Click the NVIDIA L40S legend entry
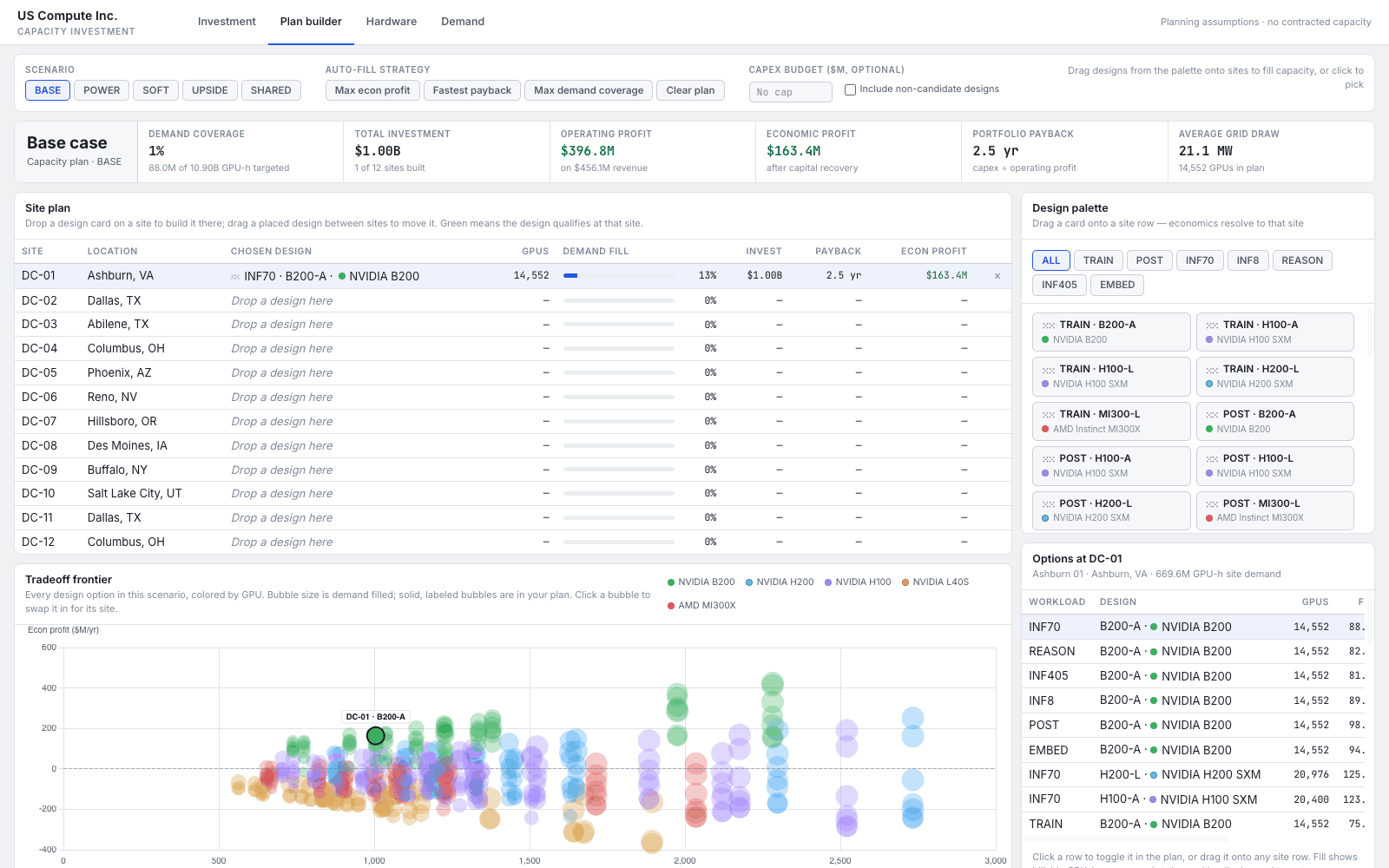Viewport: 1389px width, 868px height. [x=935, y=582]
